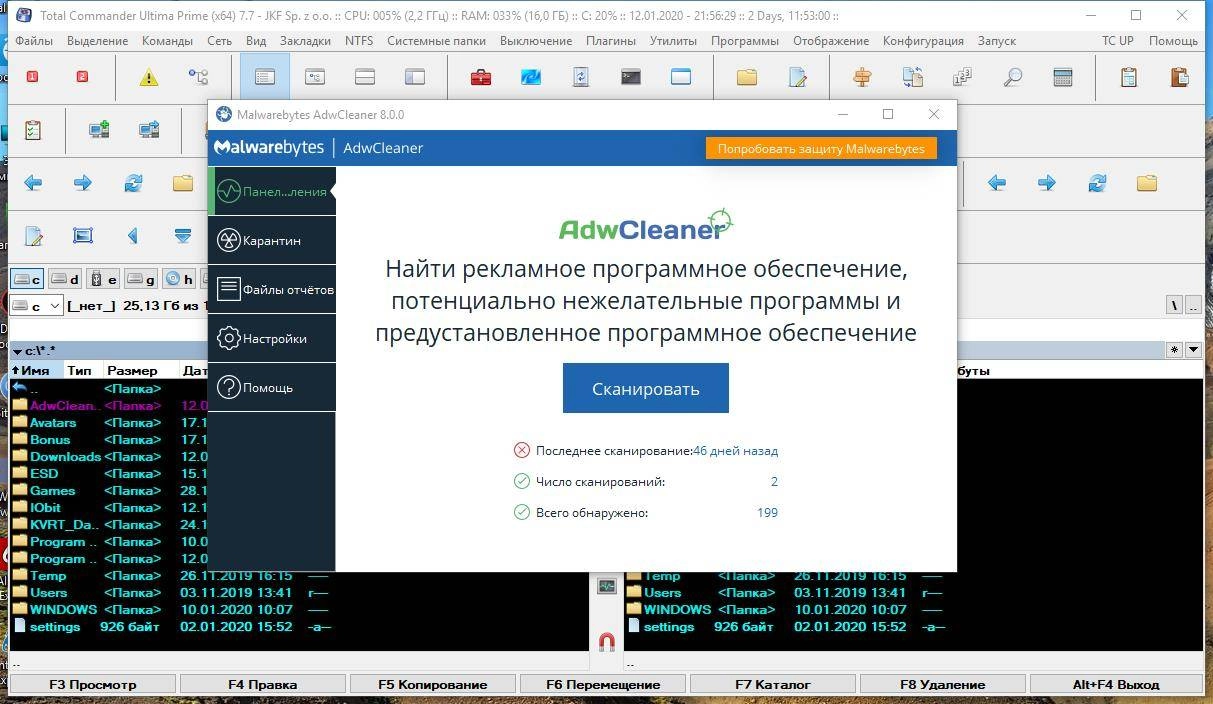This screenshot has height=704, width=1213.
Task: Open right panel favorites asterisk button
Action: (1175, 350)
